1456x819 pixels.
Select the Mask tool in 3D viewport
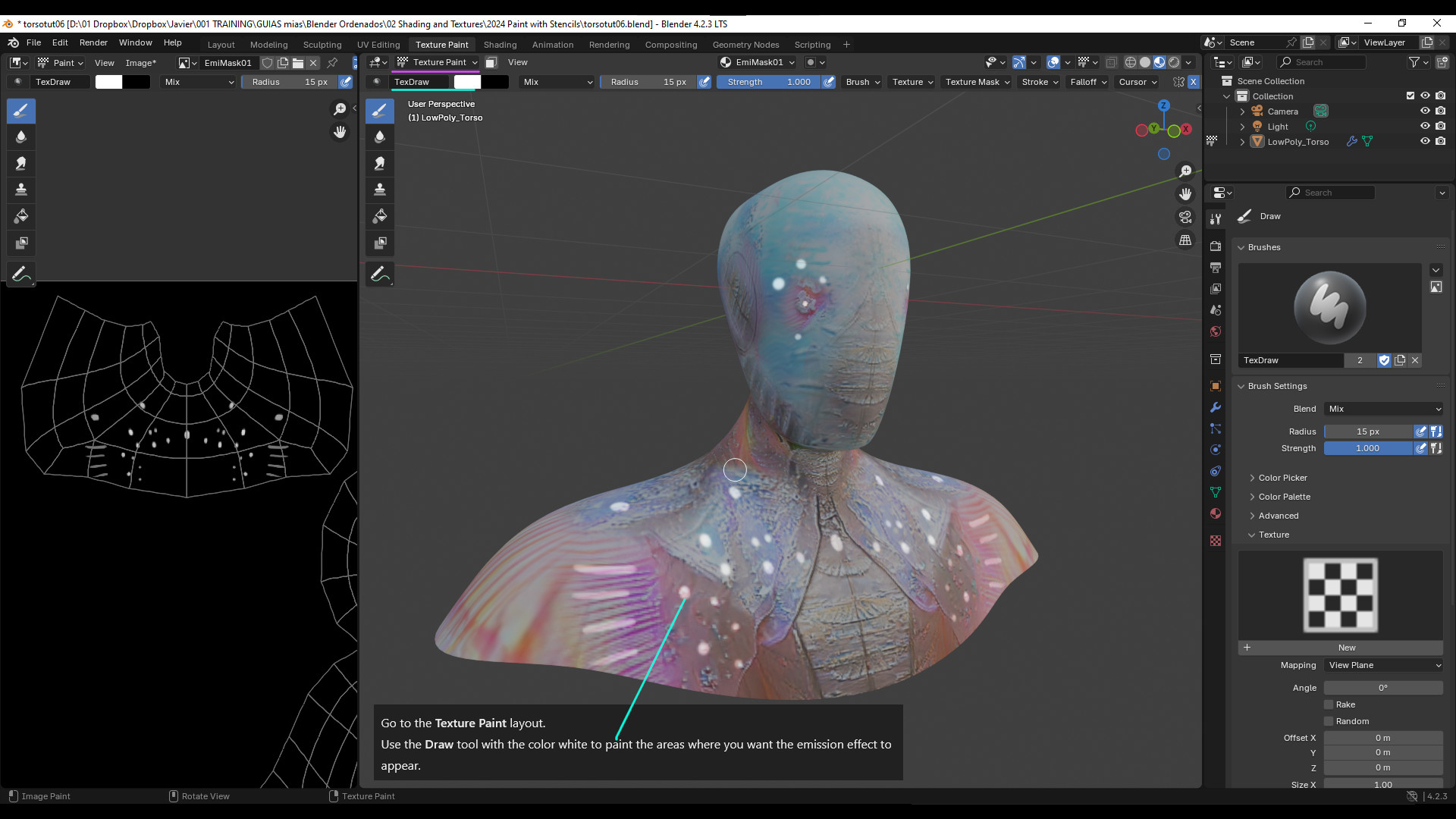click(x=380, y=243)
